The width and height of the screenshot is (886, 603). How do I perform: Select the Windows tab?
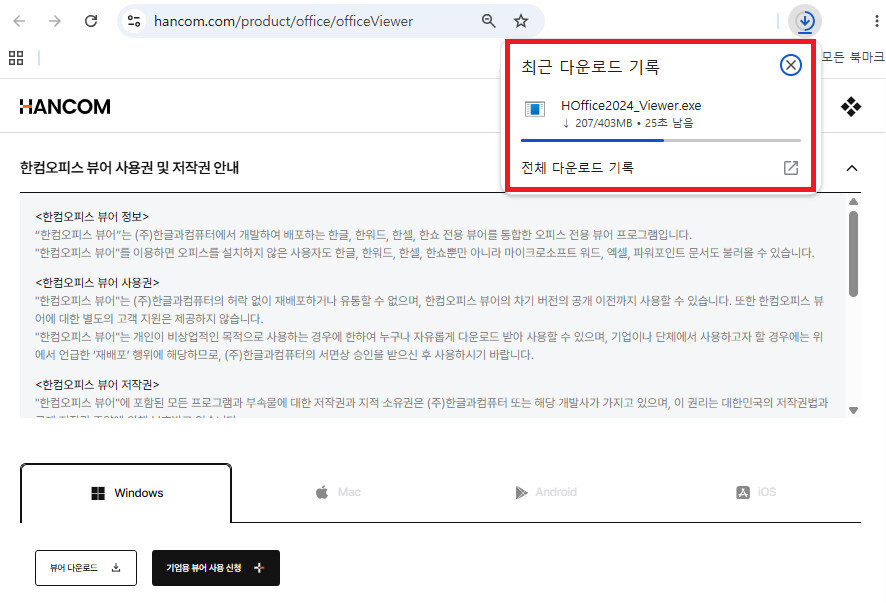pyautogui.click(x=126, y=493)
